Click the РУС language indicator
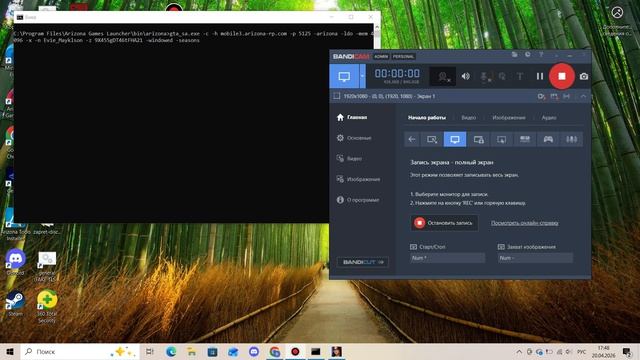640x360 pixels. (582, 351)
